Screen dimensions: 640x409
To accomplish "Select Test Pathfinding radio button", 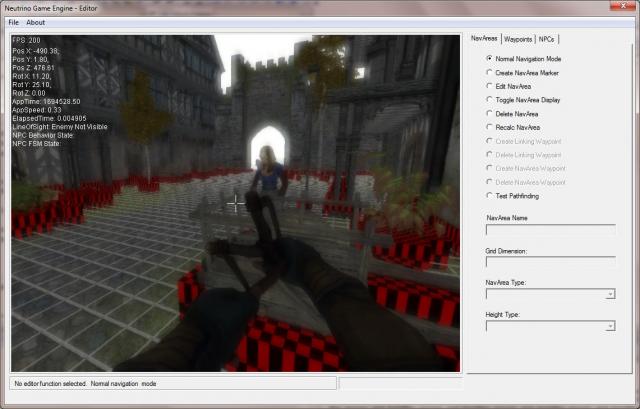I will click(489, 195).
